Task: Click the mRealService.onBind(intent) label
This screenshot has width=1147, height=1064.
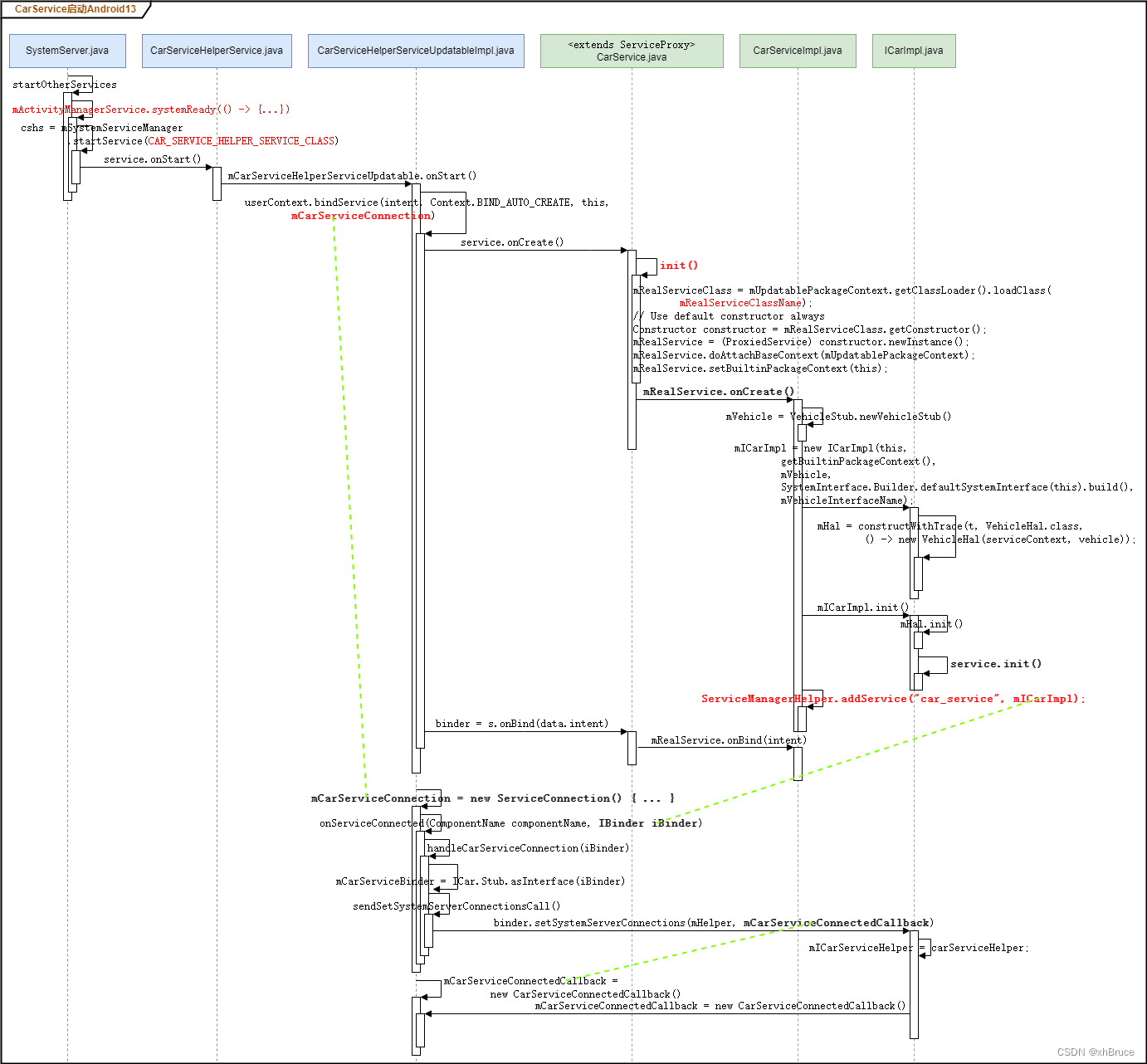Action: click(729, 740)
